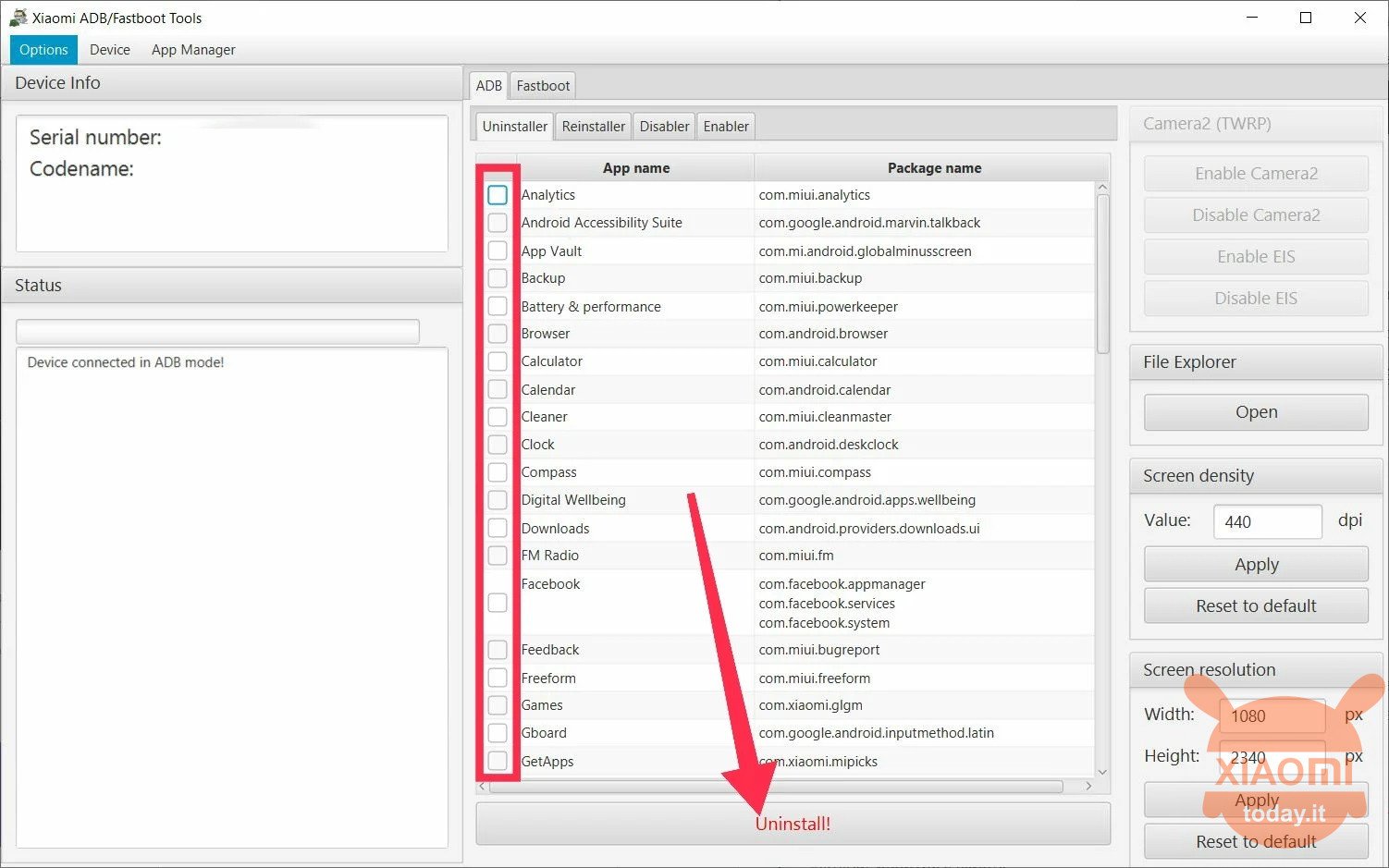Click the Enable EIS button
This screenshot has height=868, width=1389.
[x=1256, y=257]
